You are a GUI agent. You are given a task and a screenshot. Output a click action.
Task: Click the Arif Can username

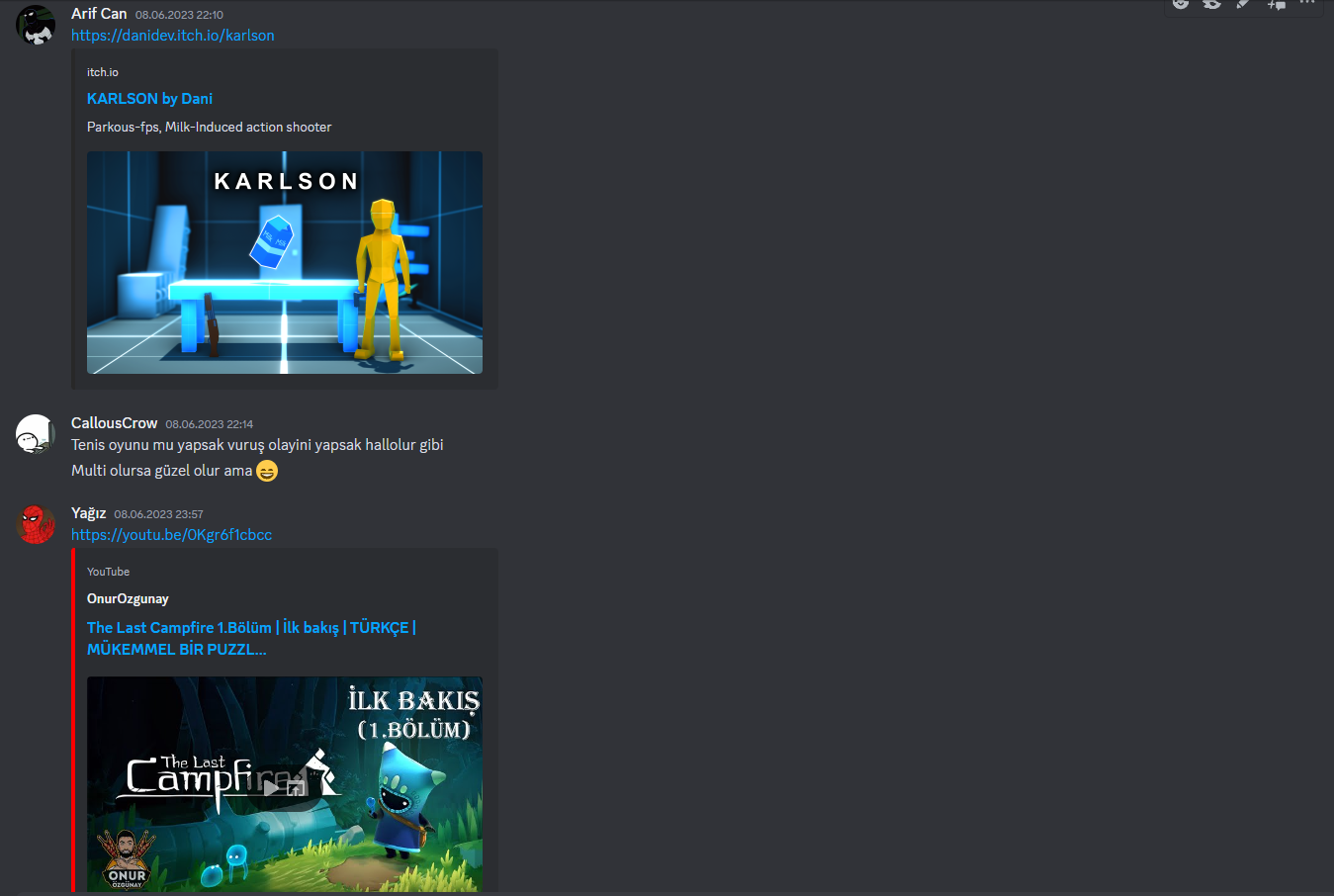(x=99, y=14)
